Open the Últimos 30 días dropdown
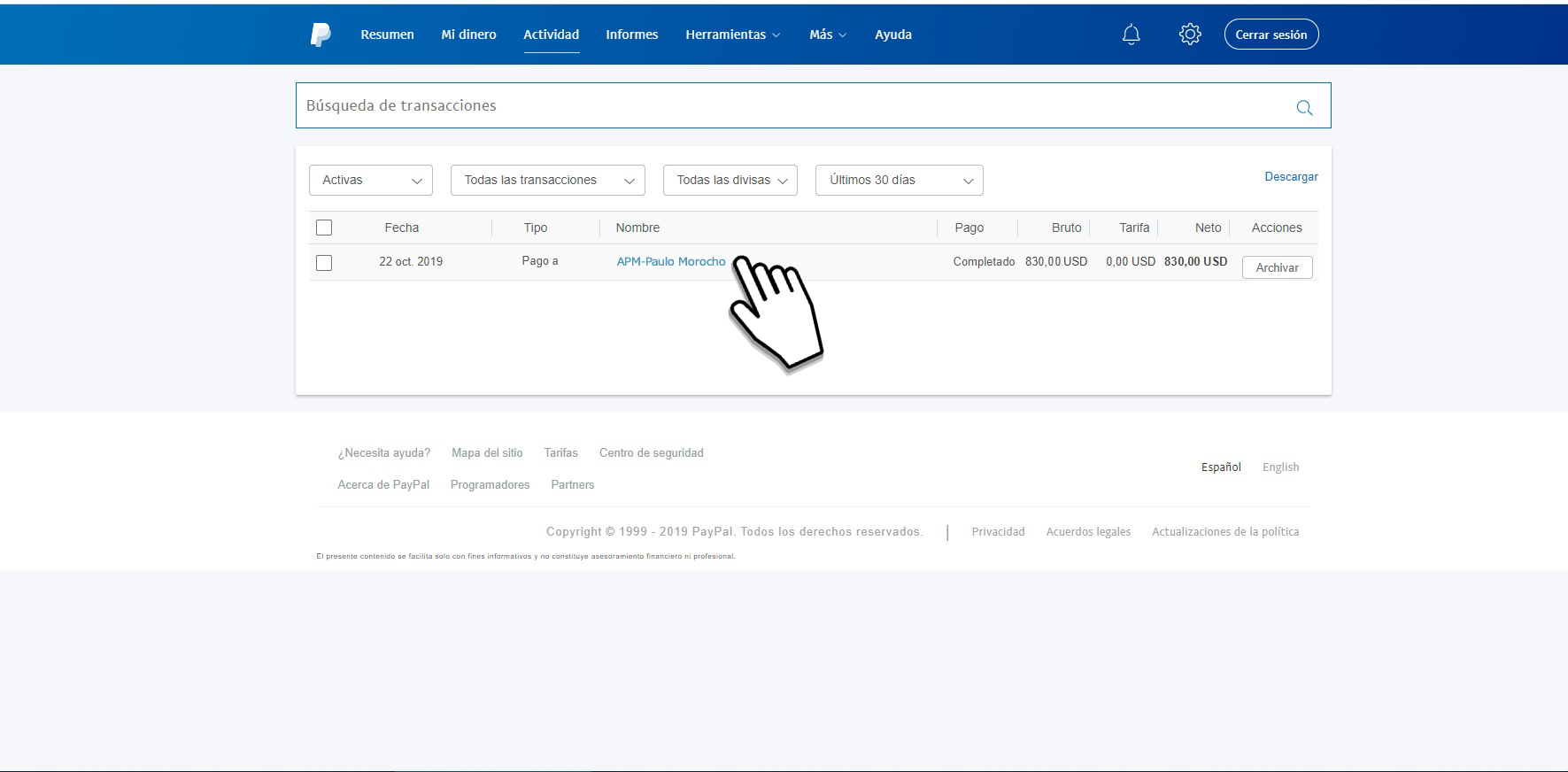Screen dimensions: 1568x772 (x=900, y=180)
